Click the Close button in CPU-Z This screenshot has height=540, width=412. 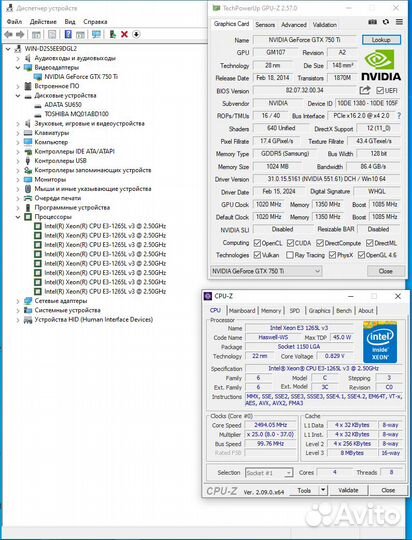coord(388,490)
